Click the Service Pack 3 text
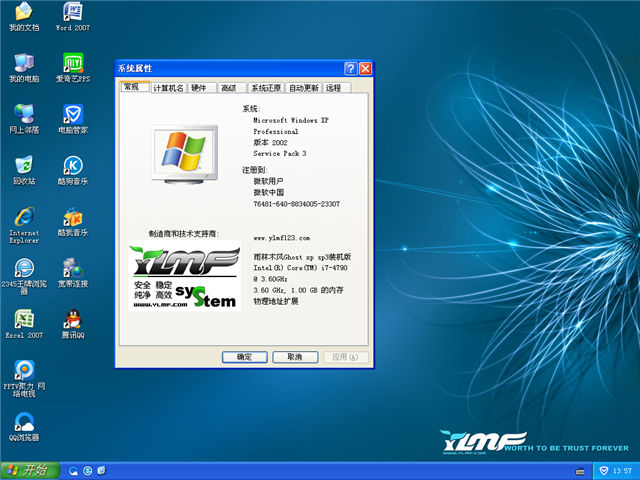The height and width of the screenshot is (480, 640). tap(280, 153)
